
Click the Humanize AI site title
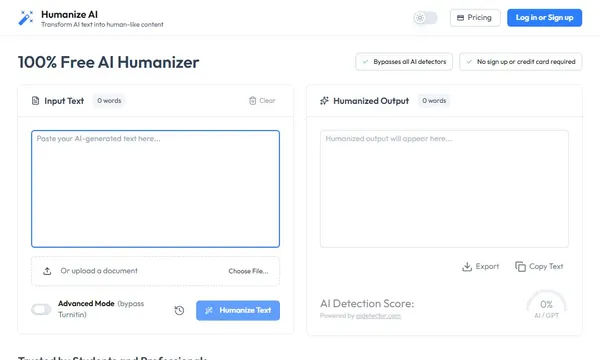point(69,15)
